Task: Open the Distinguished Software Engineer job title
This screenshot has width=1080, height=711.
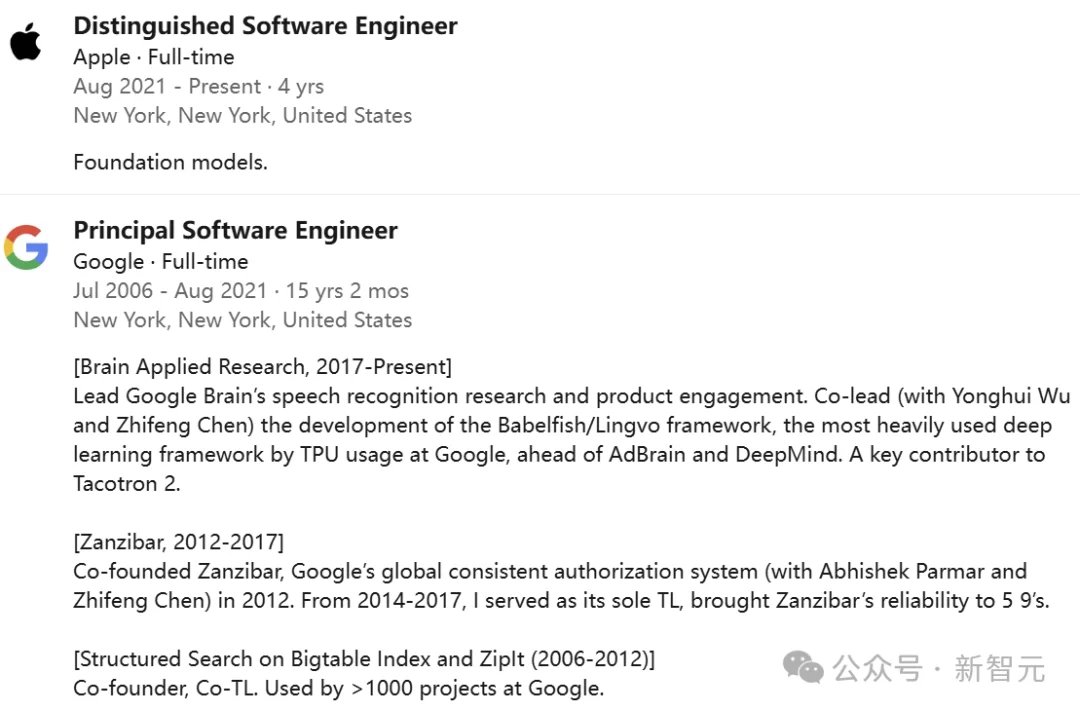Action: click(265, 26)
